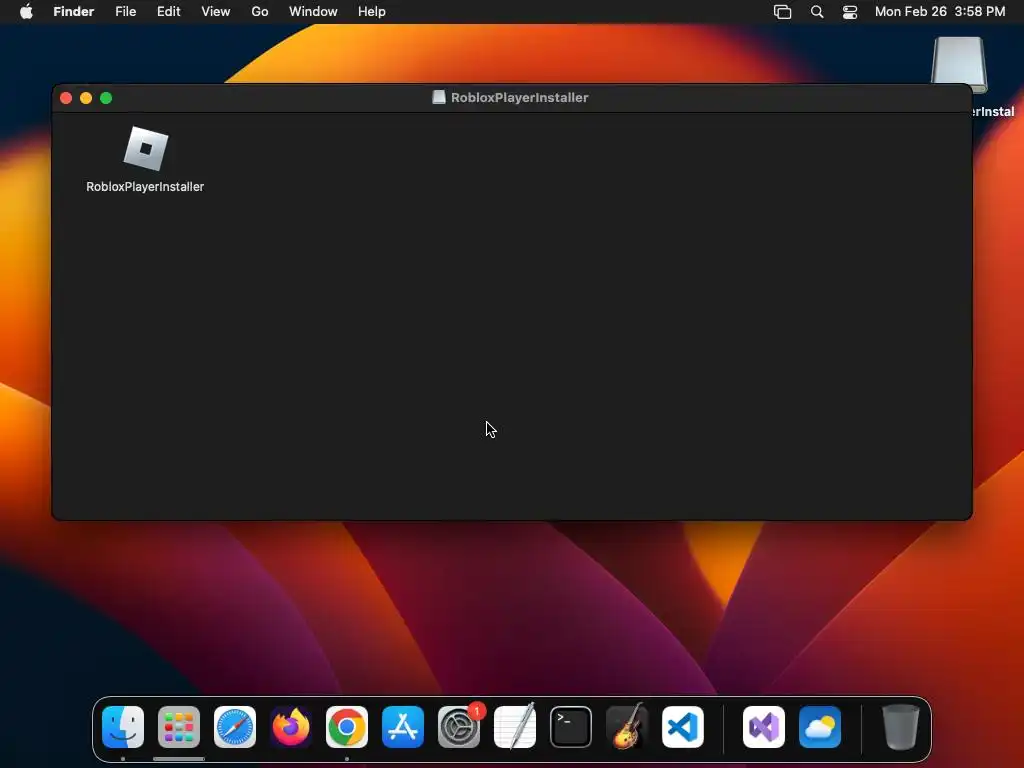The width and height of the screenshot is (1024, 768).
Task: Open the Go menu
Action: 260,12
